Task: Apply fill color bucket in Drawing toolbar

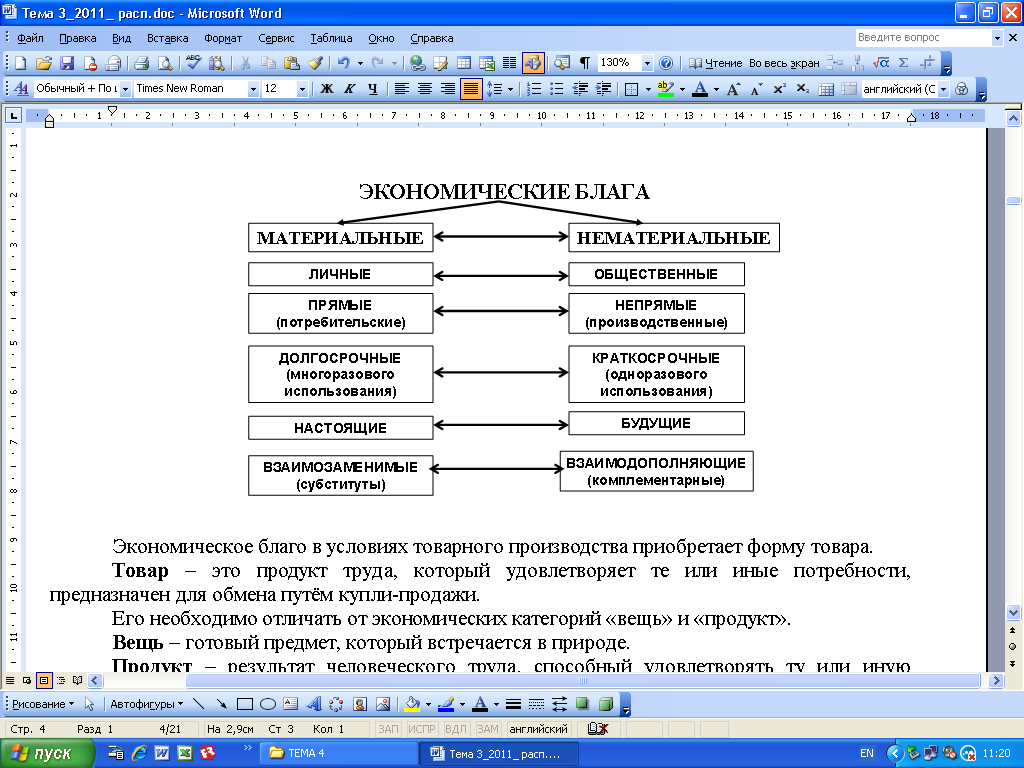Action: tap(412, 704)
